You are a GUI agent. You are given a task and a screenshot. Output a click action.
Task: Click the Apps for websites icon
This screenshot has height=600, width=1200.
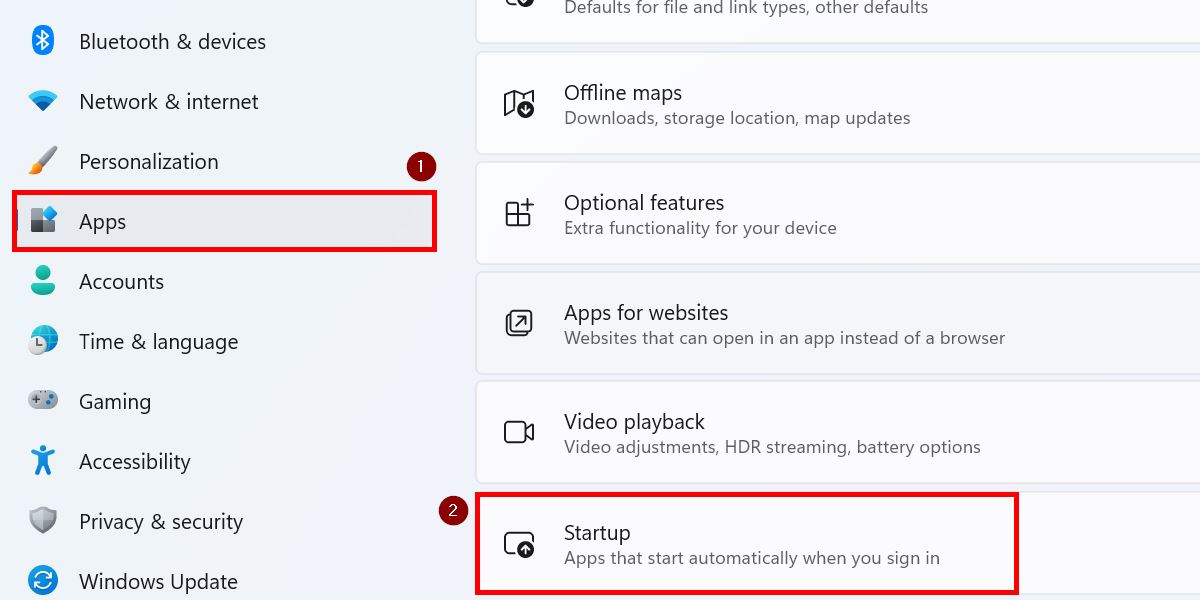[518, 322]
